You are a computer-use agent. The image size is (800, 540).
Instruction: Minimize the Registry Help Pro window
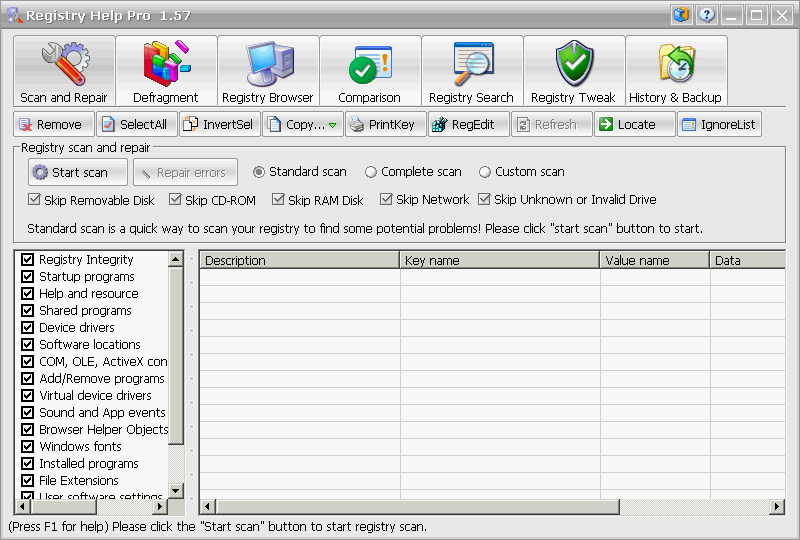click(x=731, y=15)
